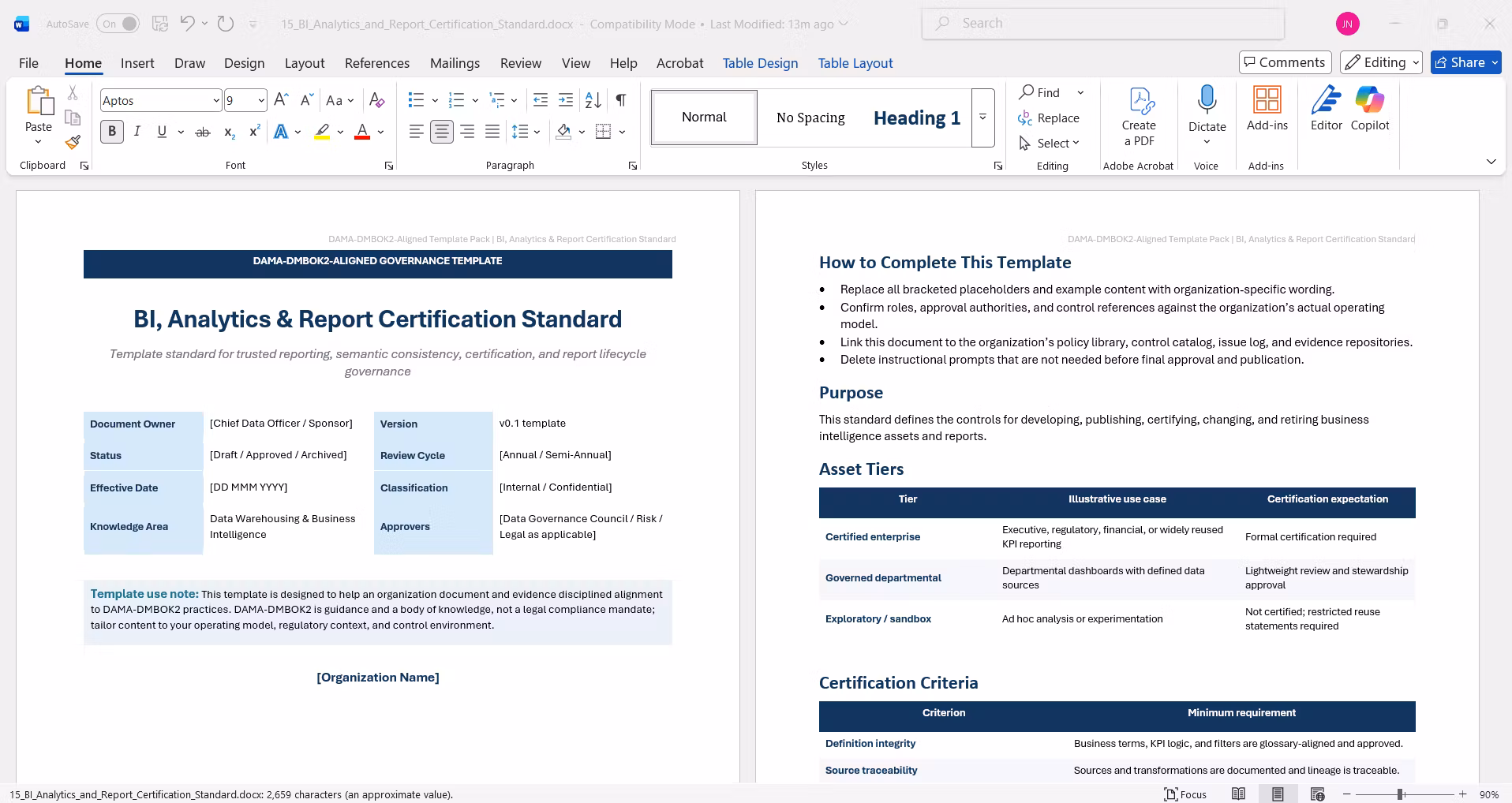1512x803 pixels.
Task: Switch to the Table Design tab
Action: 760,63
